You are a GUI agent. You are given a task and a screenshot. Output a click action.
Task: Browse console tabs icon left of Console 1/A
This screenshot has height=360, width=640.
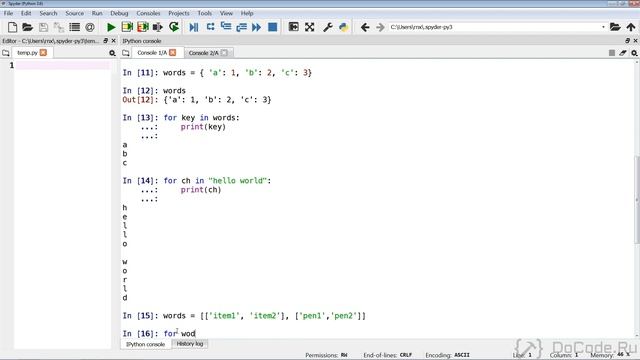pos(126,53)
